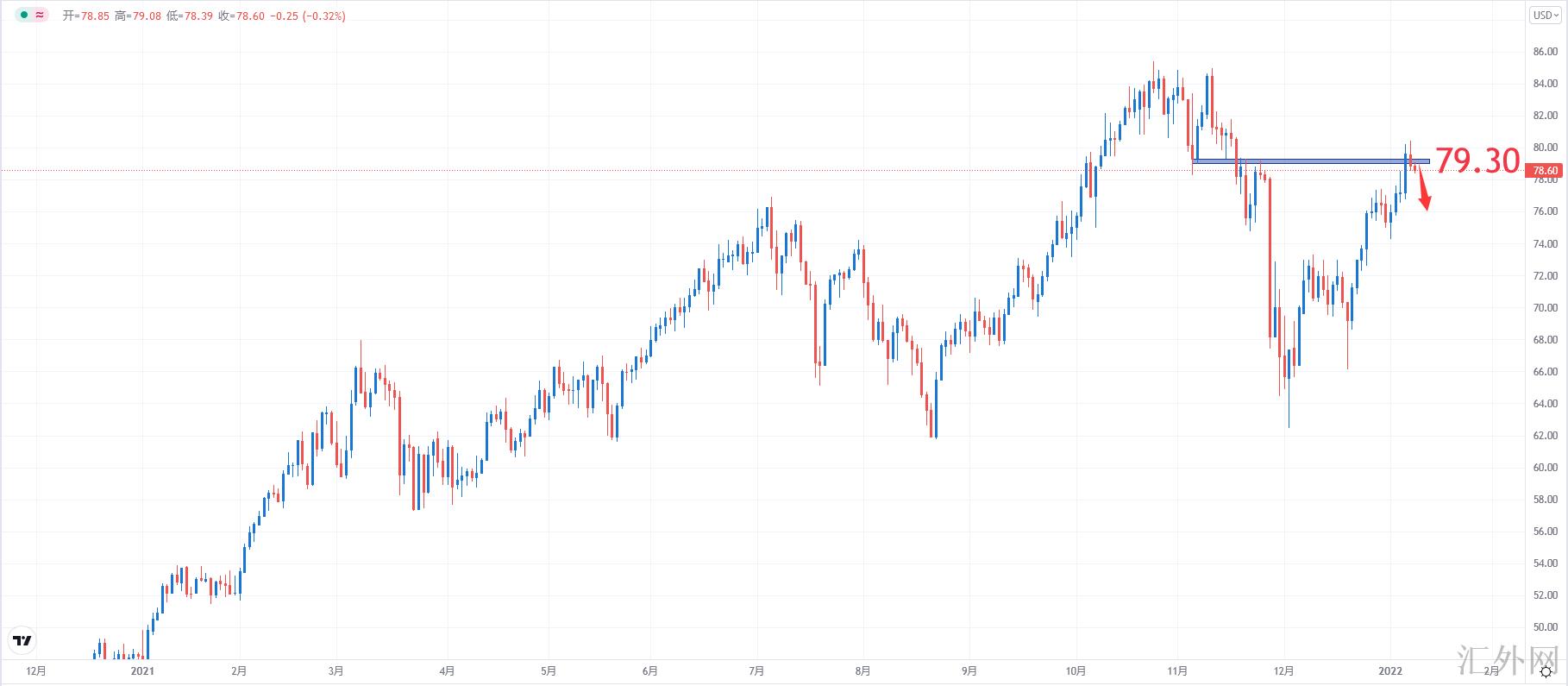The width and height of the screenshot is (1568, 686).
Task: Open chart settings gear icon
Action: (1547, 672)
